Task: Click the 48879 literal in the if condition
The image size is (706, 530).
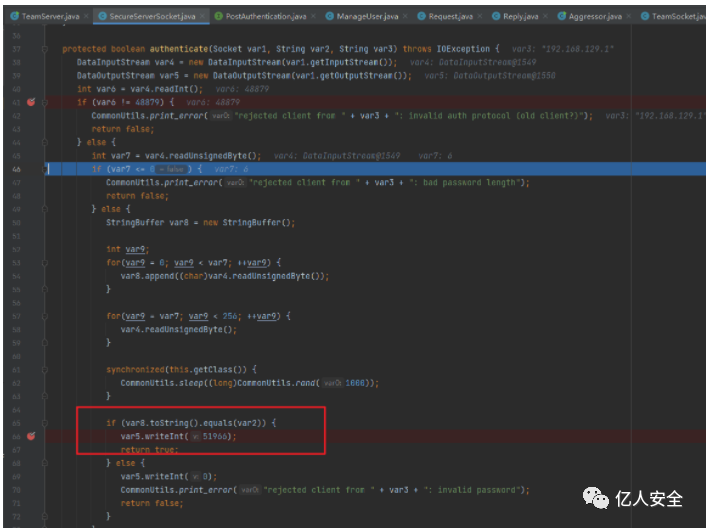Action: pos(147,102)
